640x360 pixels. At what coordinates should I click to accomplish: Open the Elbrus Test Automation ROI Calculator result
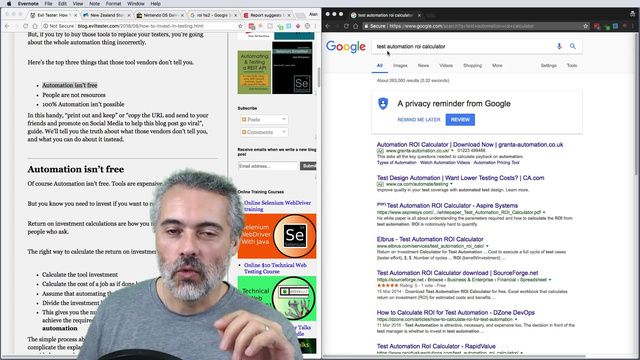point(430,239)
